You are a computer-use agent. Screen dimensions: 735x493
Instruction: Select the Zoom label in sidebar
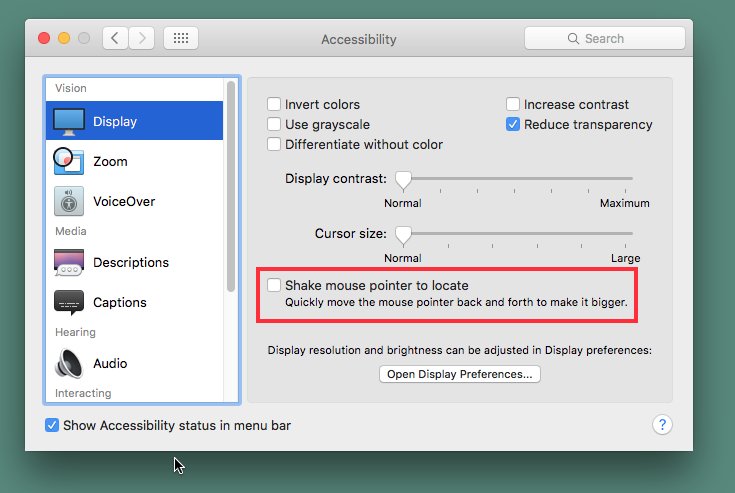coord(110,162)
